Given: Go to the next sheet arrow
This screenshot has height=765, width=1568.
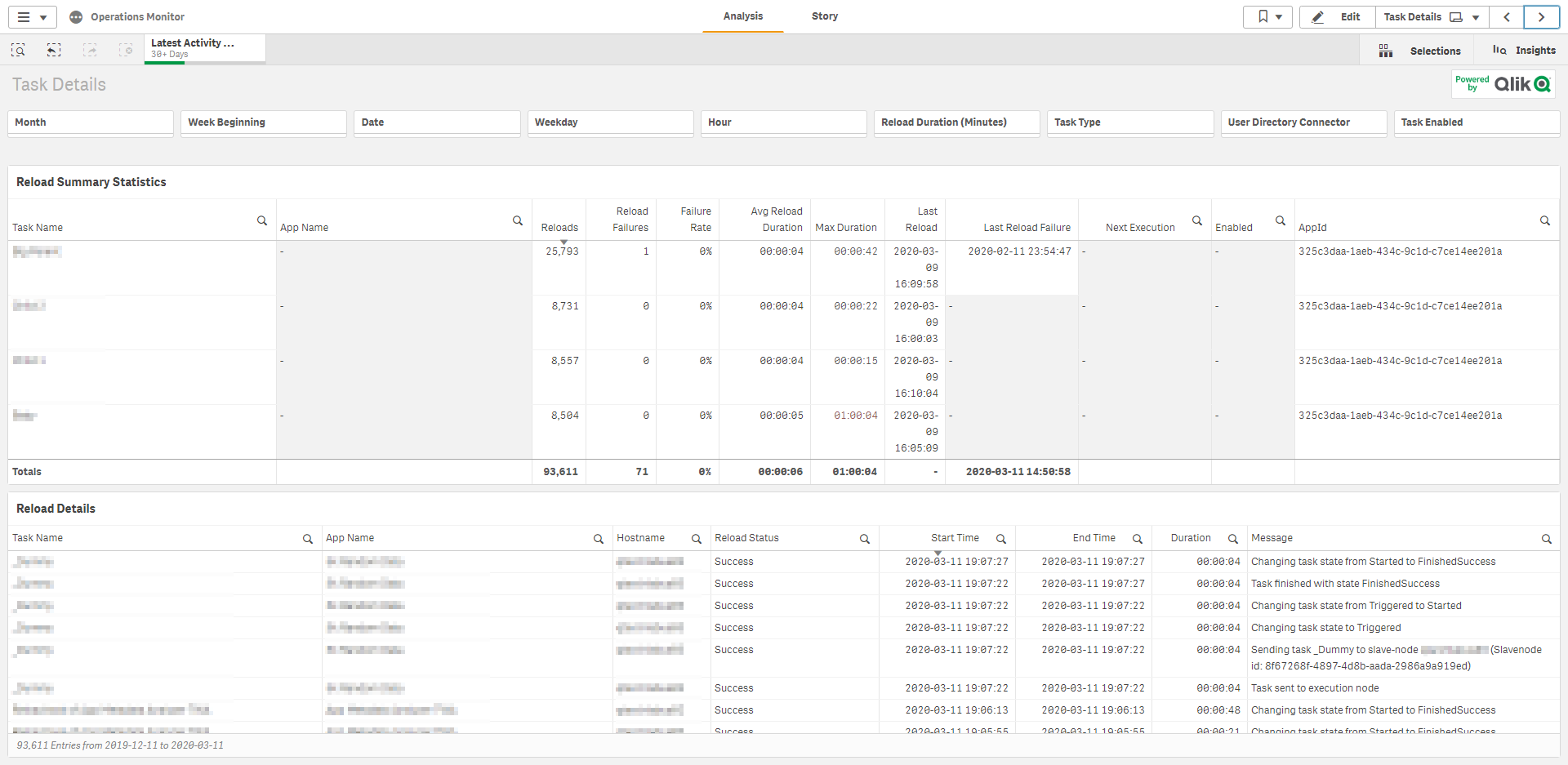Looking at the screenshot, I should click(x=1541, y=17).
